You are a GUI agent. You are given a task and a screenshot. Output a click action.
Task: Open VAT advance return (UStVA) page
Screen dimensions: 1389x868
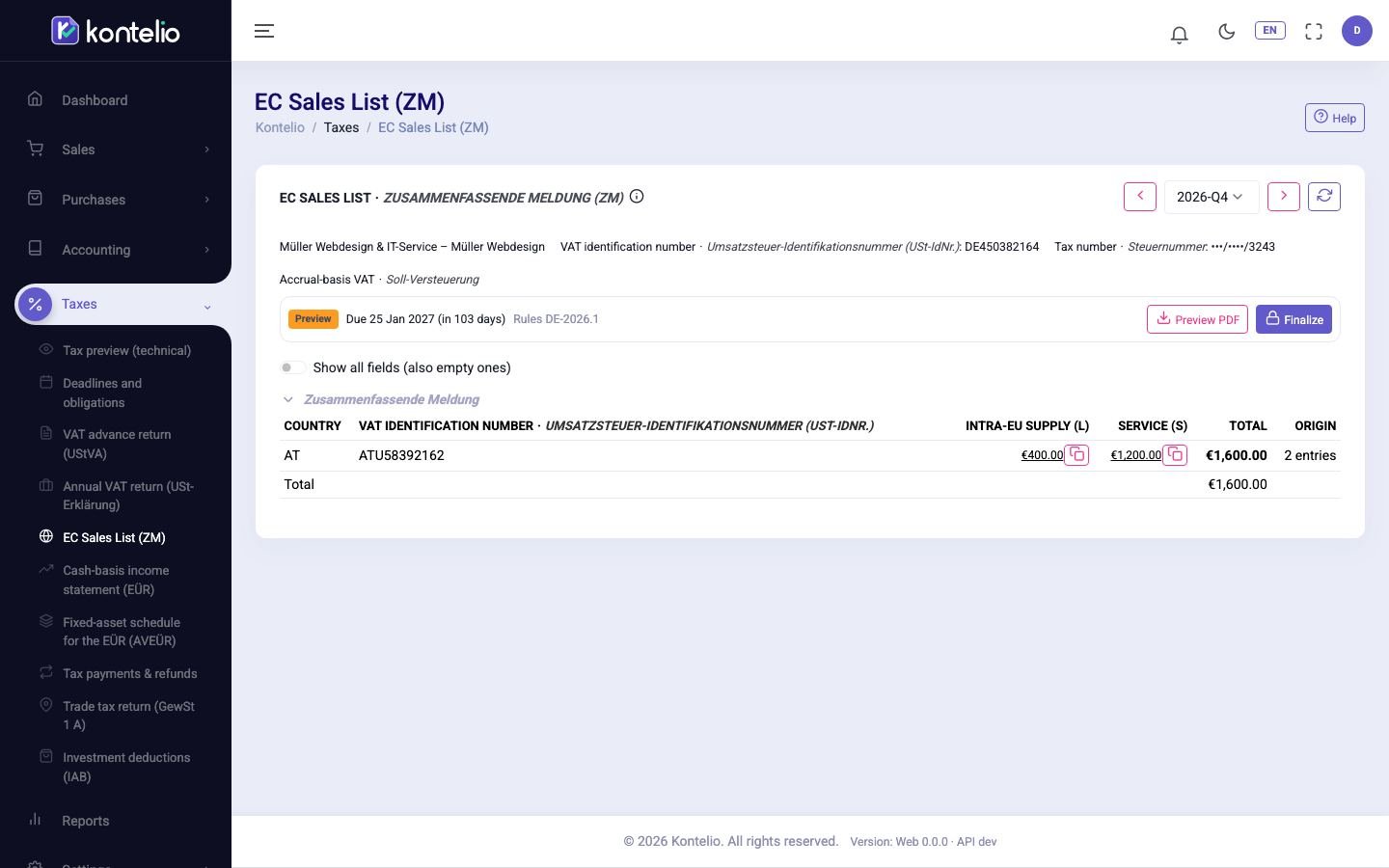coord(117,444)
